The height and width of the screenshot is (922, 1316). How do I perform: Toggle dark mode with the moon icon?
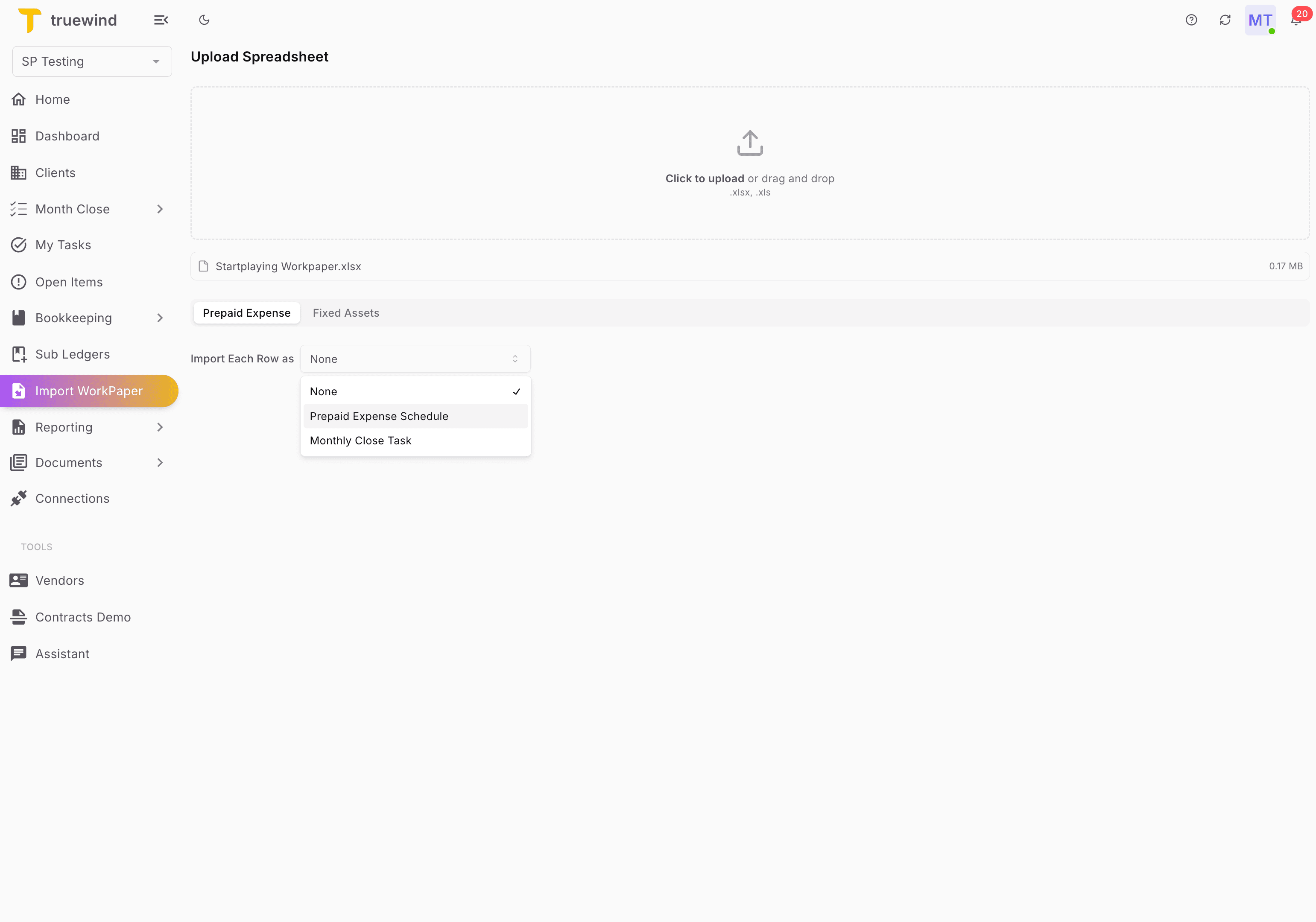point(204,20)
